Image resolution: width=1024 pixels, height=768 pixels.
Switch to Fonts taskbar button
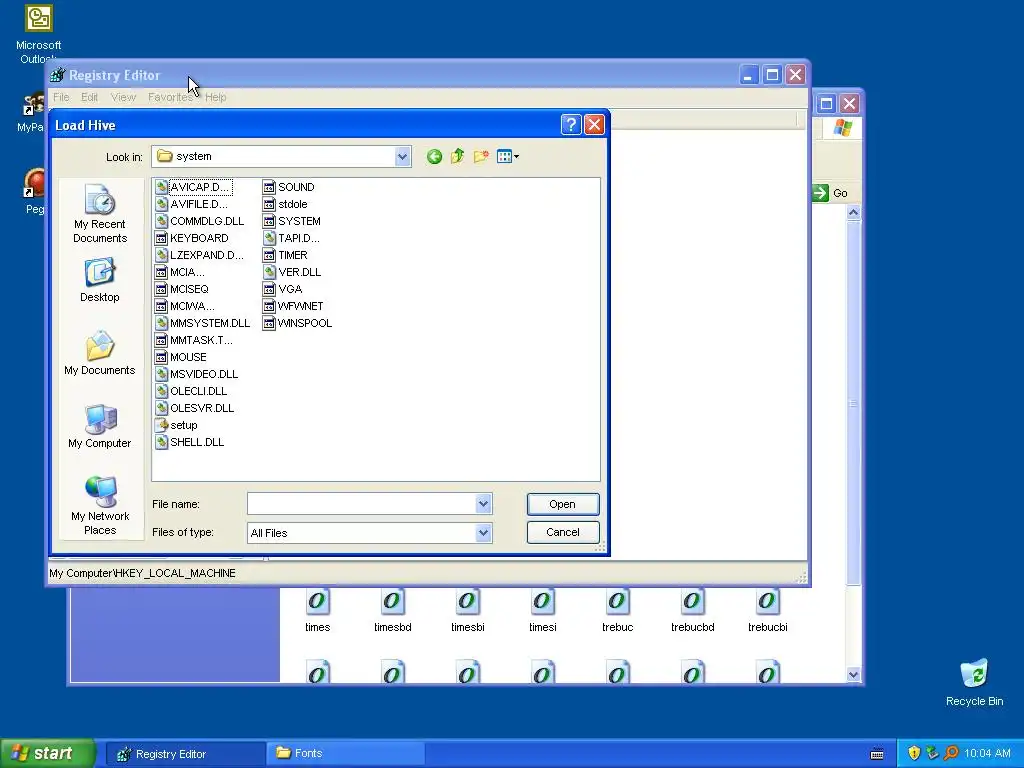tap(345, 754)
